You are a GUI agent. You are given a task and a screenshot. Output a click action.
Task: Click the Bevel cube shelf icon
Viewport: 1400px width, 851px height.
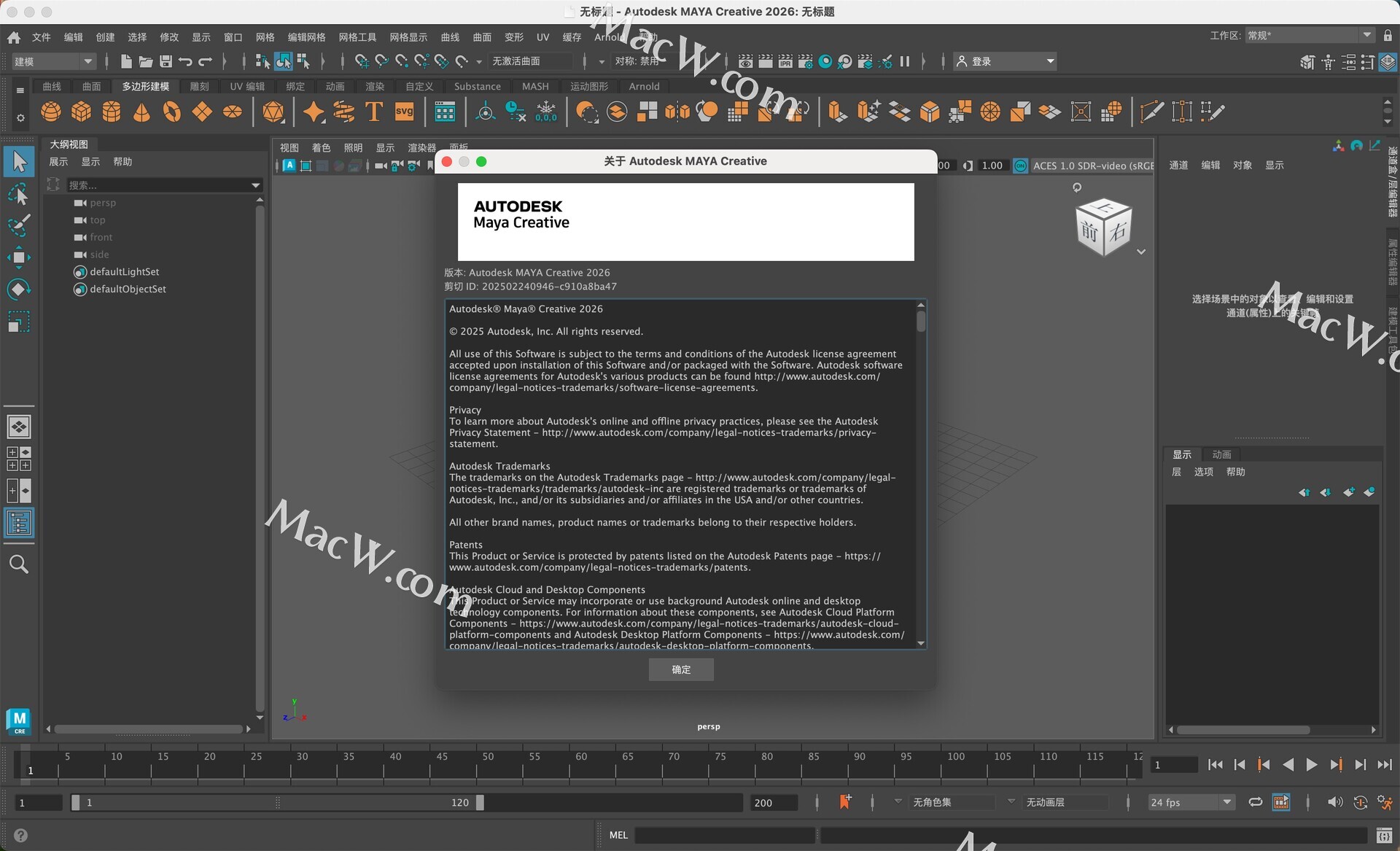930,112
